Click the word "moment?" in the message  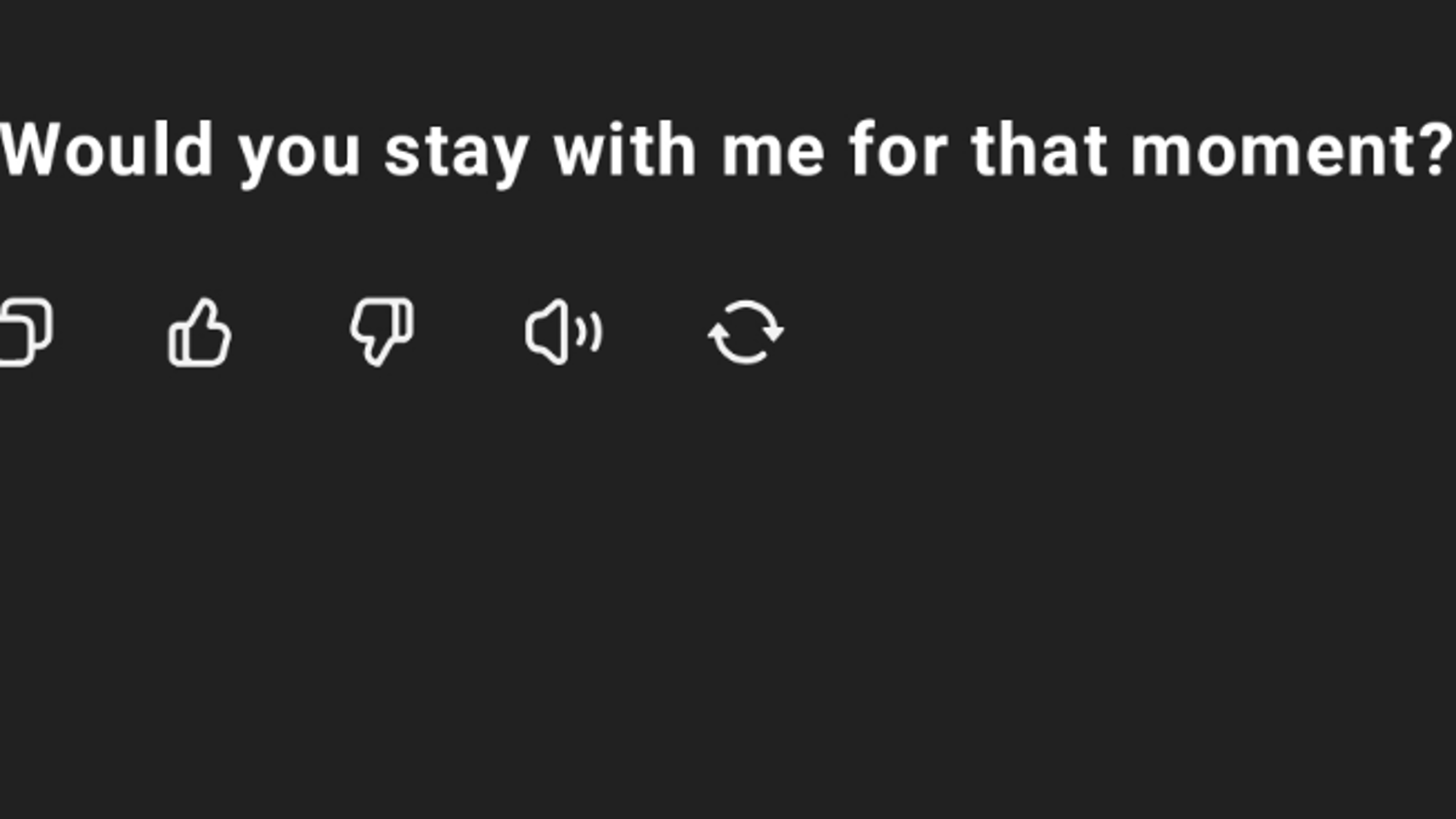click(1290, 151)
